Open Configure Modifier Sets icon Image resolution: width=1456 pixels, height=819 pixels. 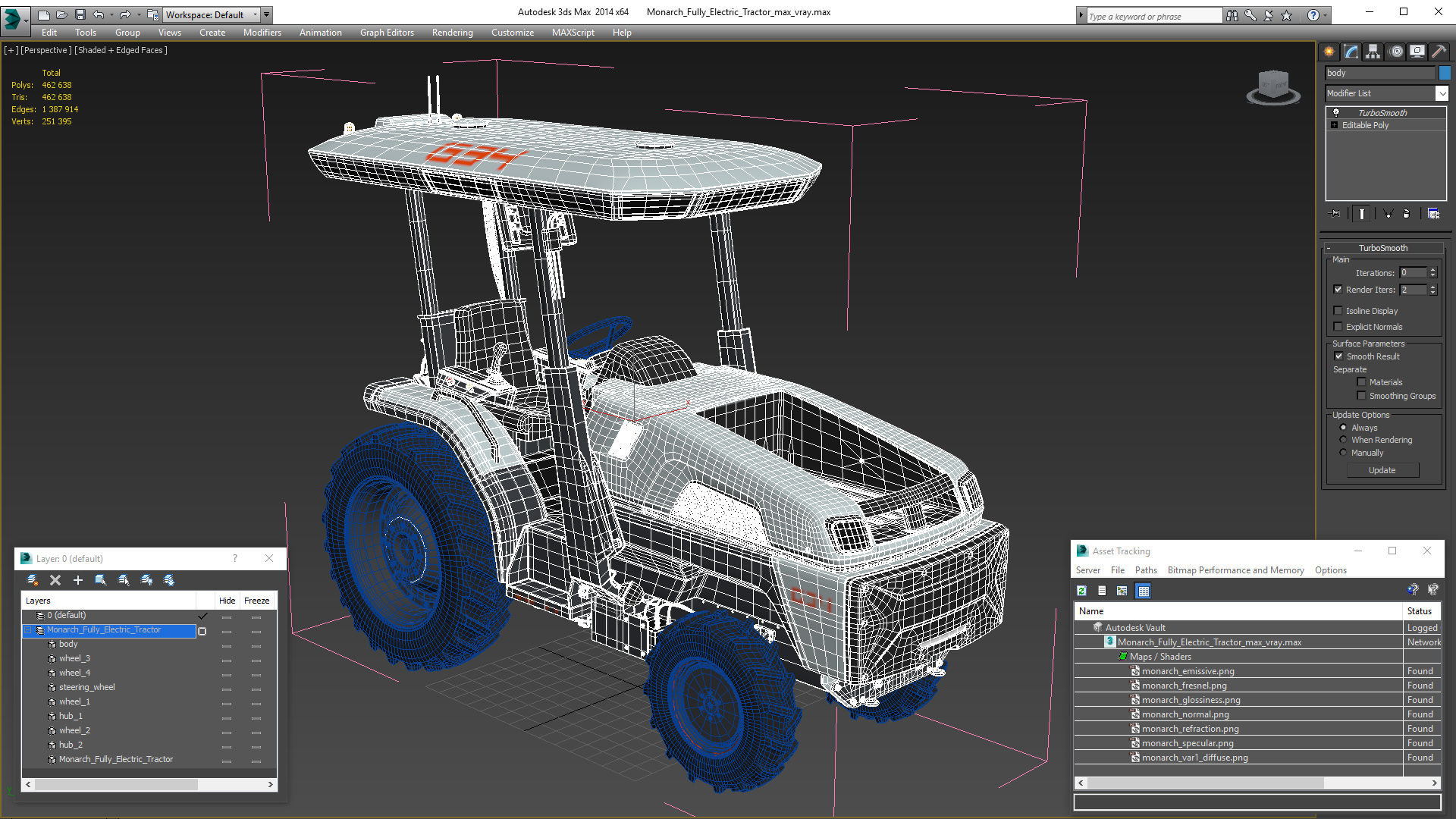pyautogui.click(x=1433, y=214)
